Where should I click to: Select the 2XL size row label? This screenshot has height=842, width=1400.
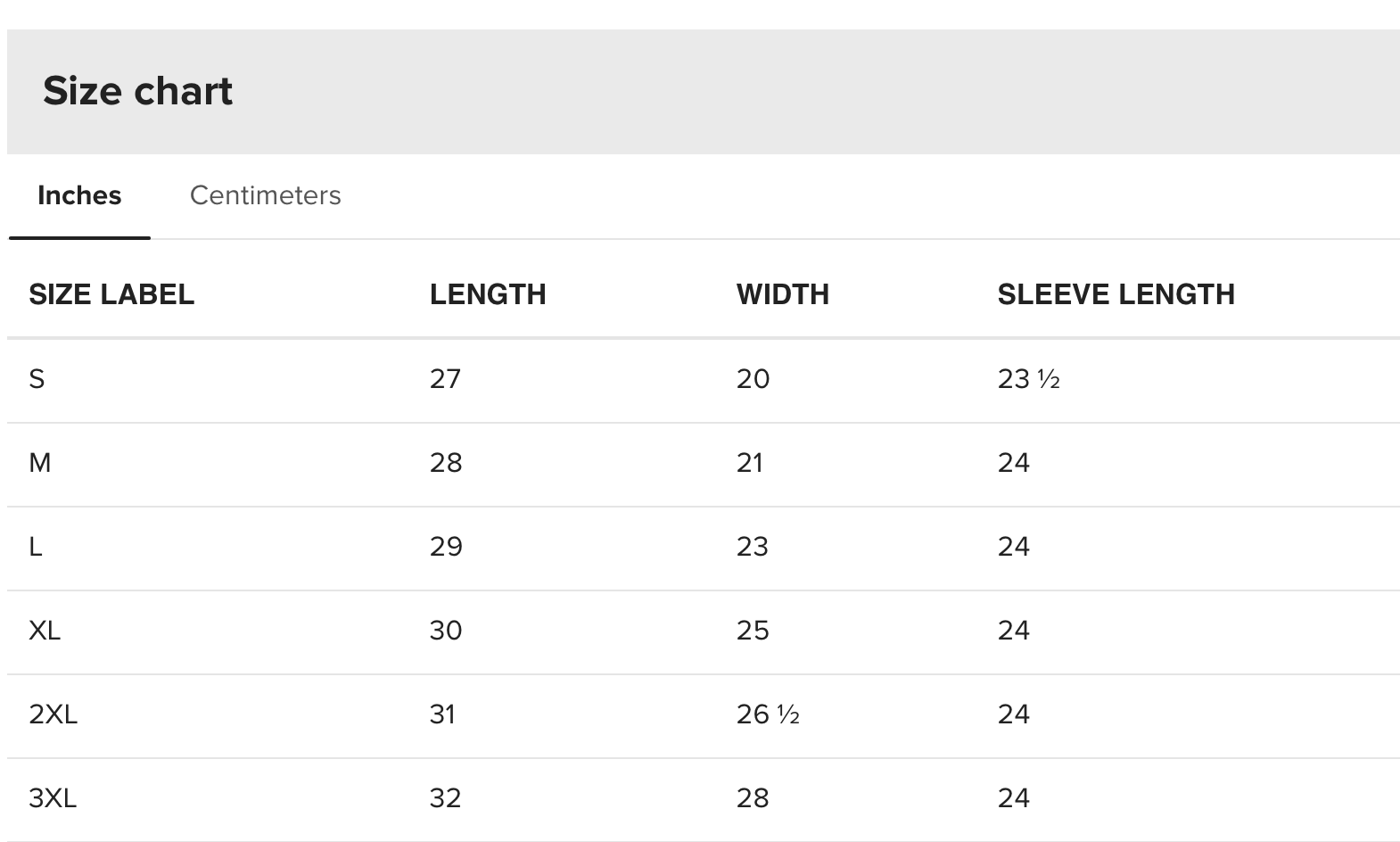tap(53, 714)
